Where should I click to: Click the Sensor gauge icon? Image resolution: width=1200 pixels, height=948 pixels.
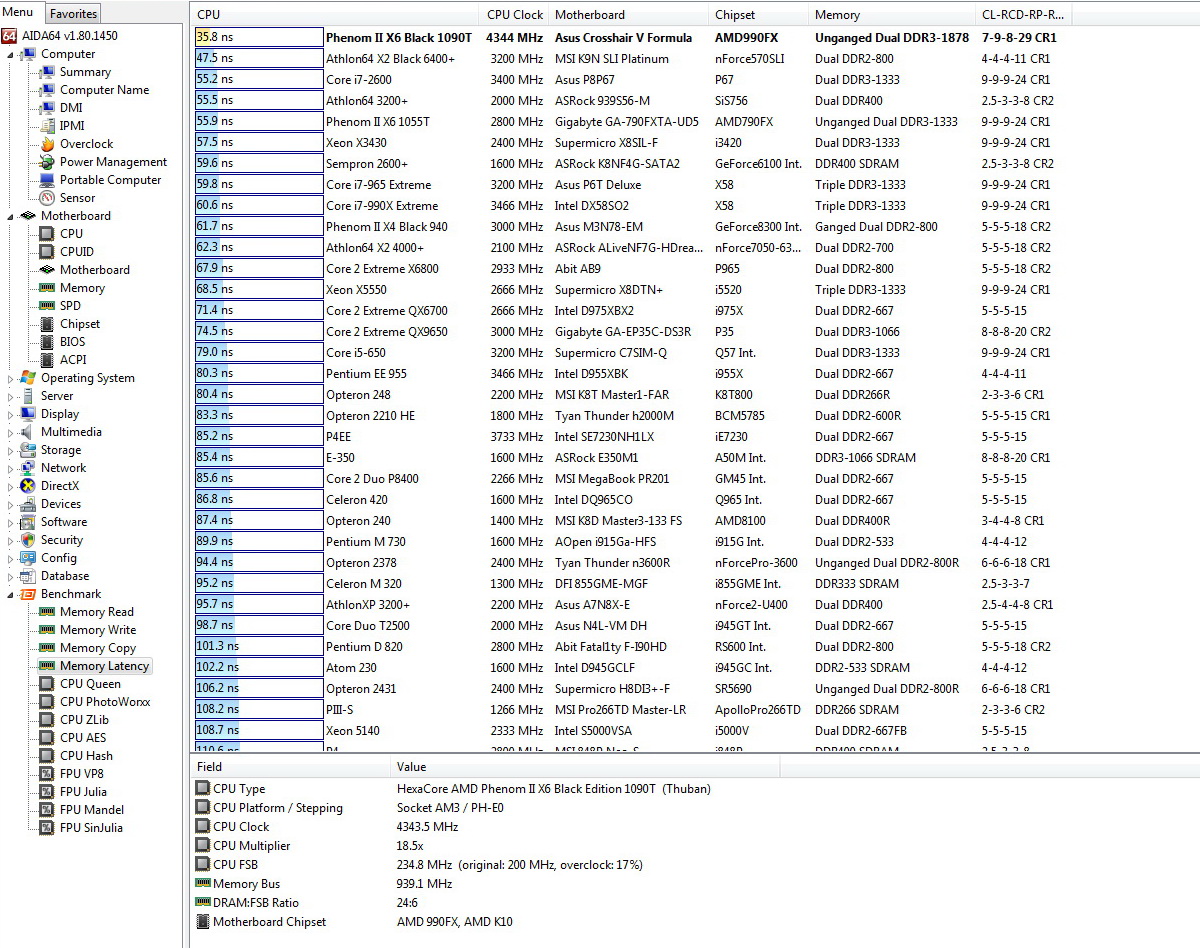click(x=46, y=198)
